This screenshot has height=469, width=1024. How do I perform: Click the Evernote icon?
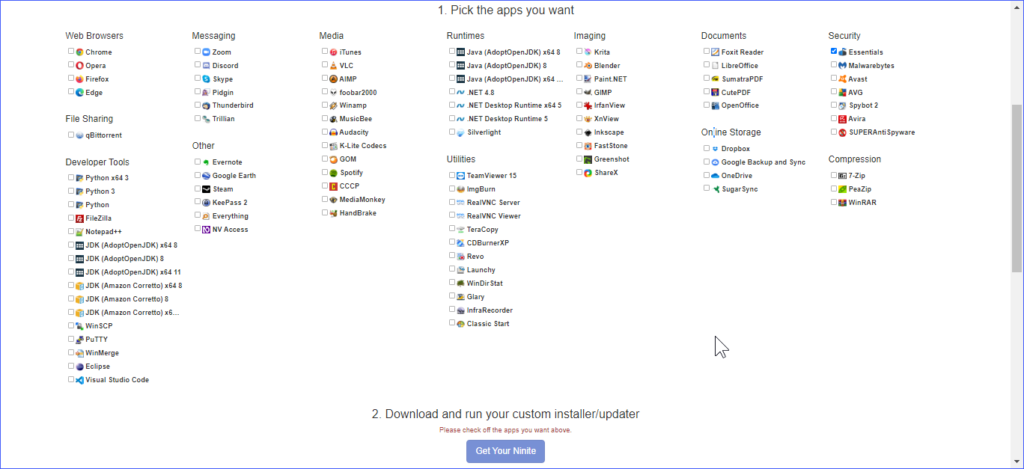(x=206, y=162)
